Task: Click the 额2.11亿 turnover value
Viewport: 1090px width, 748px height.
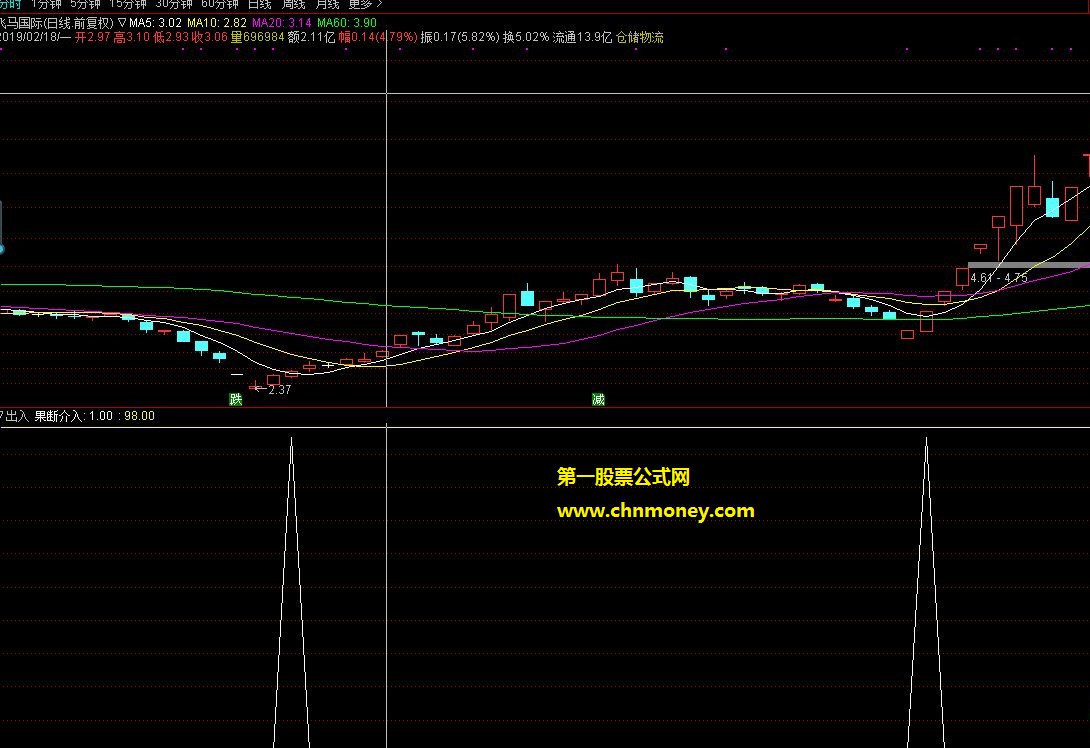Action: (x=311, y=37)
